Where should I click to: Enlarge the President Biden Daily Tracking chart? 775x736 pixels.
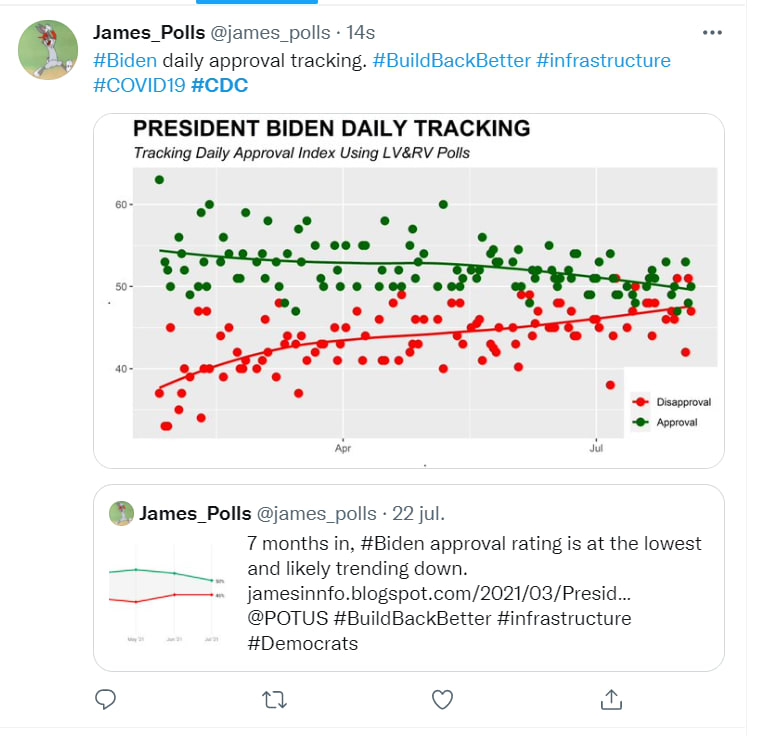point(408,290)
